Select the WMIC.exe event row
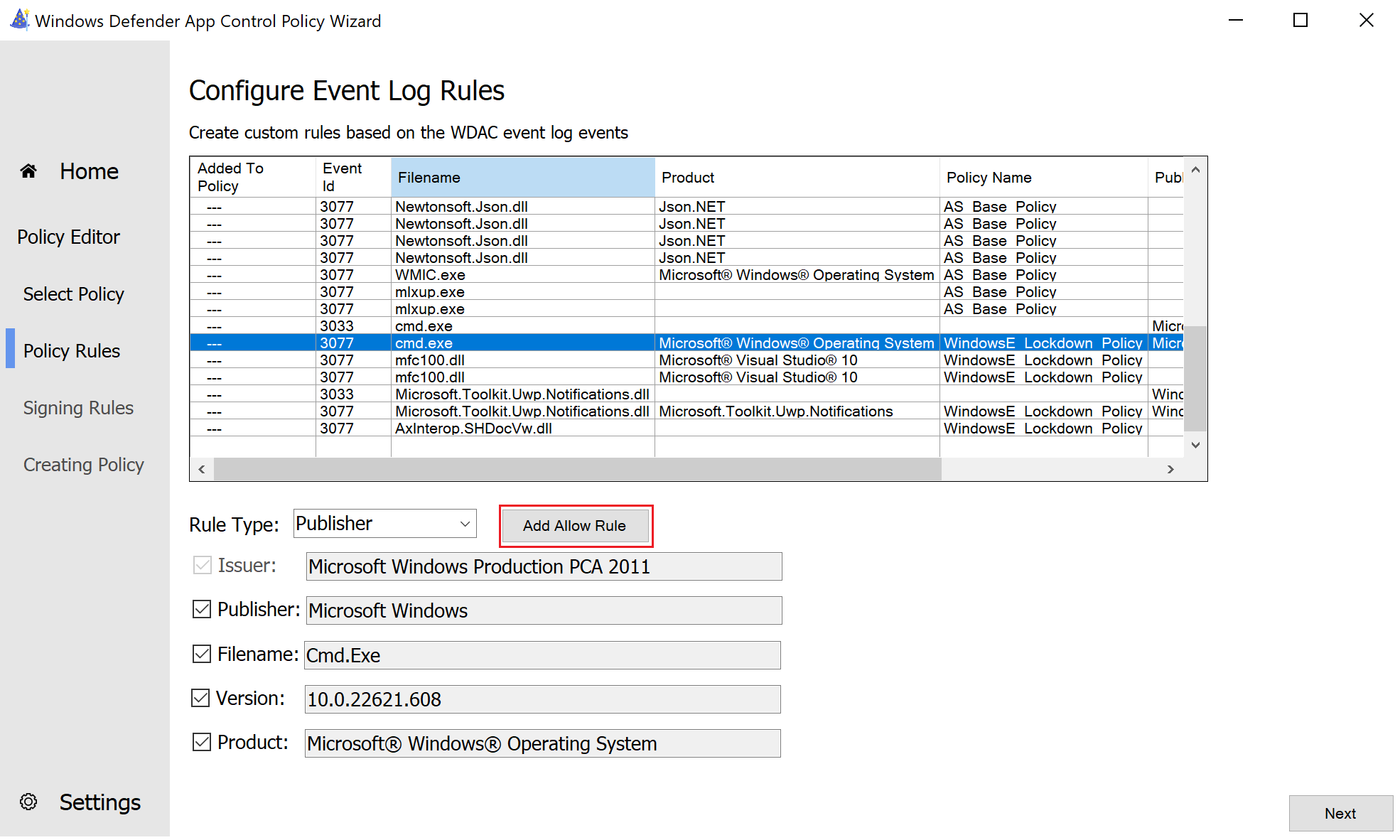The width and height of the screenshot is (1400, 840). tap(430, 275)
